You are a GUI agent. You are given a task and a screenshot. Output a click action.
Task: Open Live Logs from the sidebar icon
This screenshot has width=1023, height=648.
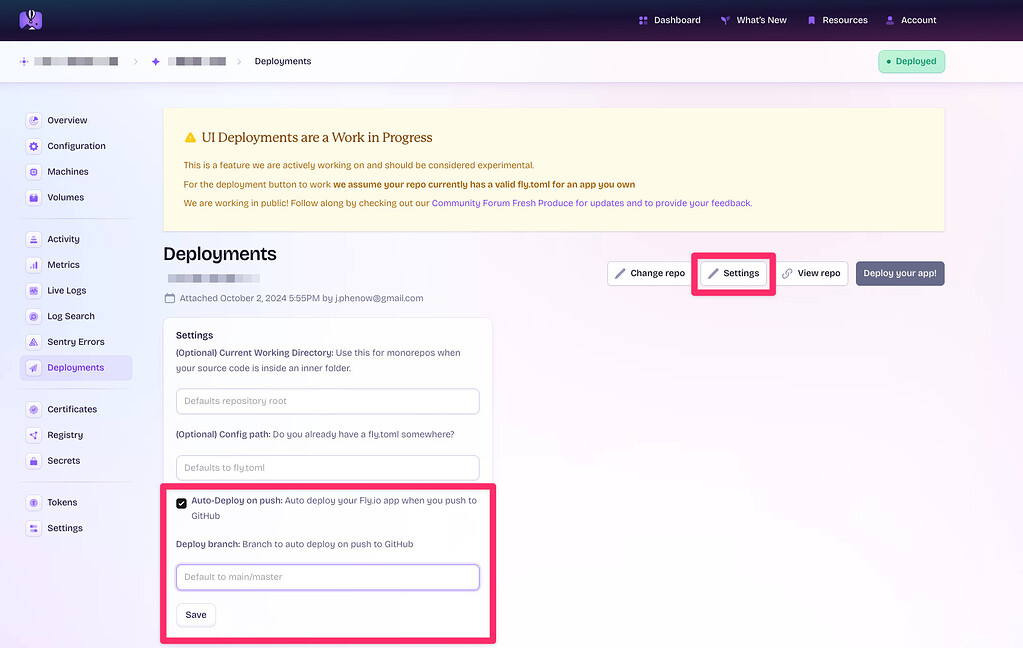[33, 290]
